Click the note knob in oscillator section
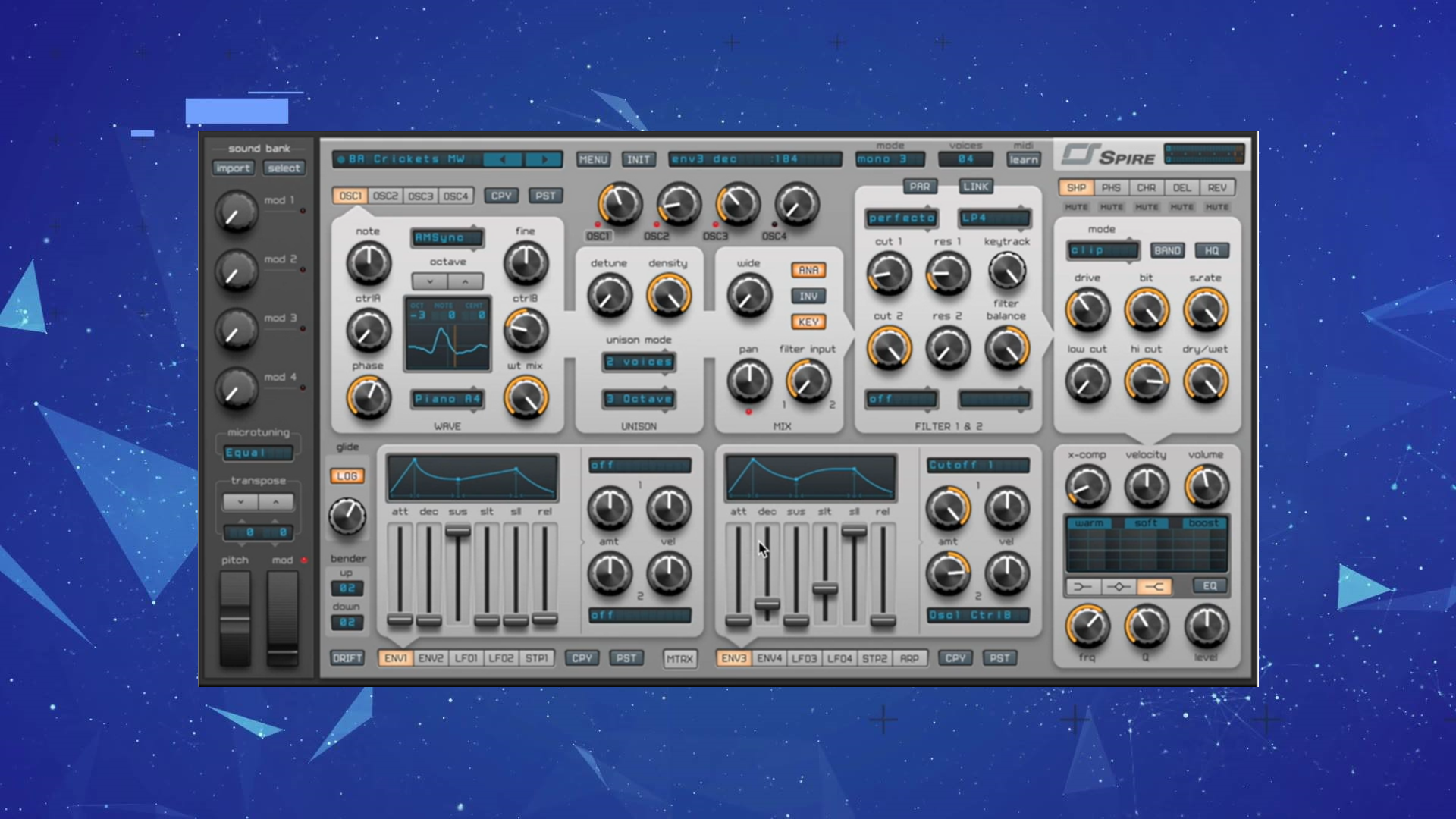The height and width of the screenshot is (819, 1456). click(369, 263)
